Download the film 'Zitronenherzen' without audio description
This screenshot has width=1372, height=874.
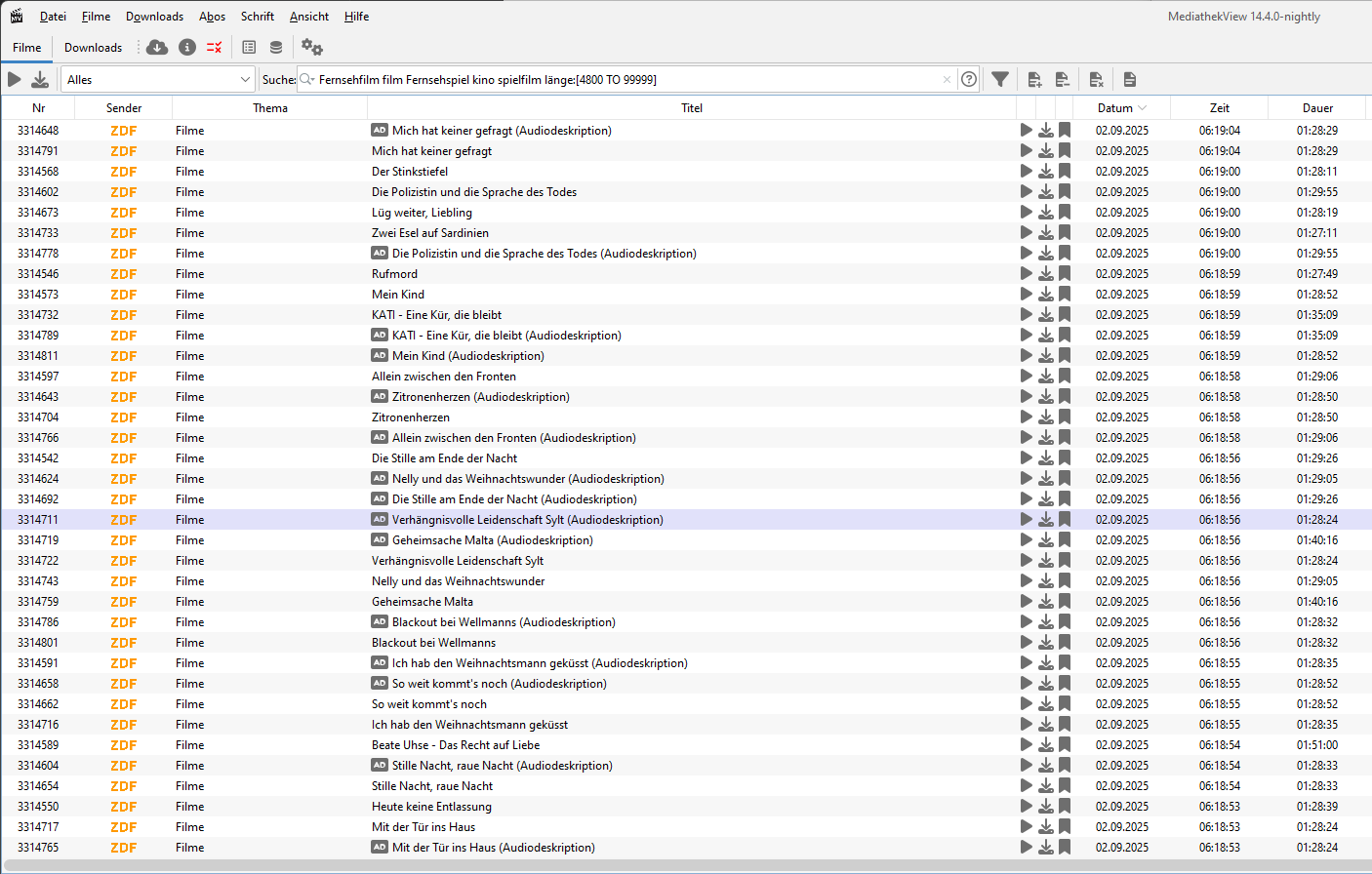pyautogui.click(x=1045, y=417)
